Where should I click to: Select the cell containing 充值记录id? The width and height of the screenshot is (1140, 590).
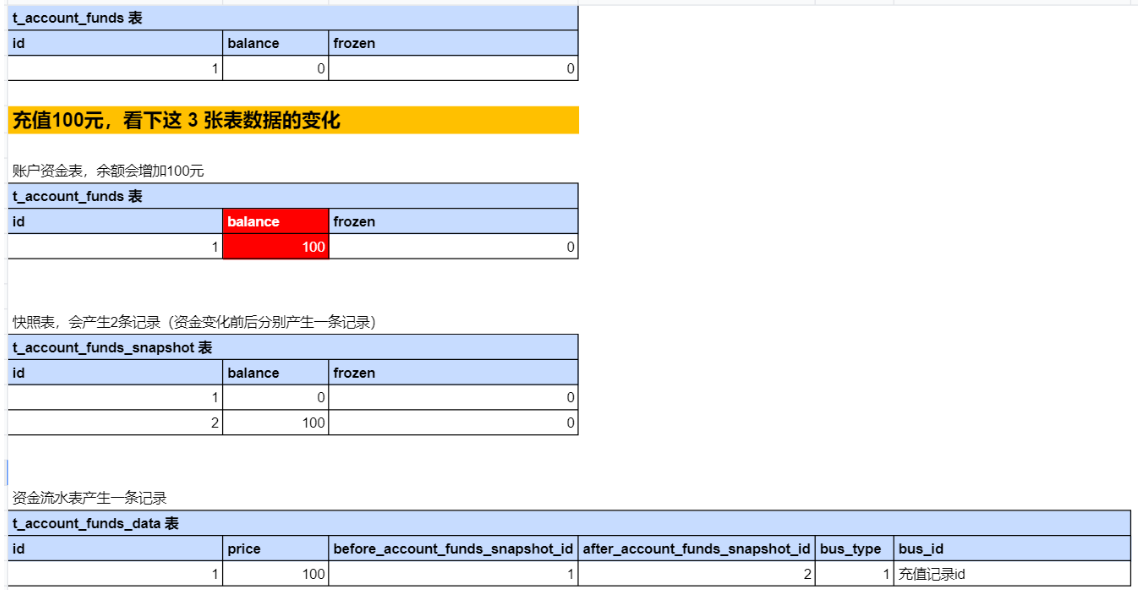coord(1011,574)
